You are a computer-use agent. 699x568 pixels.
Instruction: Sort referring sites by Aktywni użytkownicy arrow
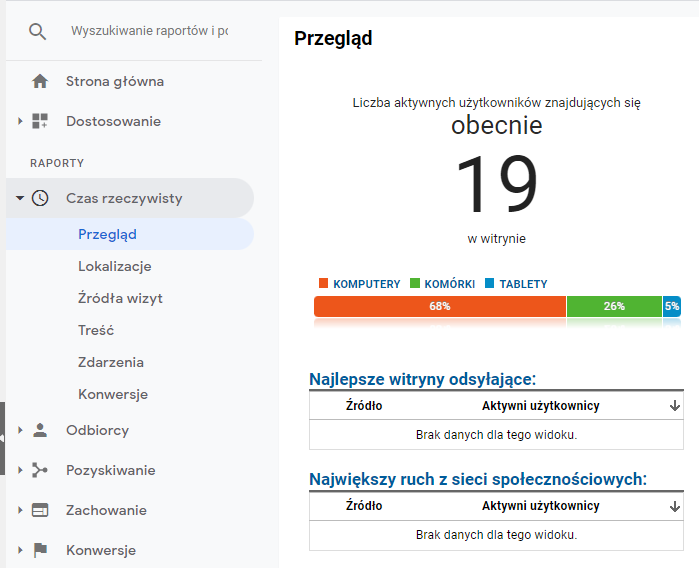tap(674, 406)
